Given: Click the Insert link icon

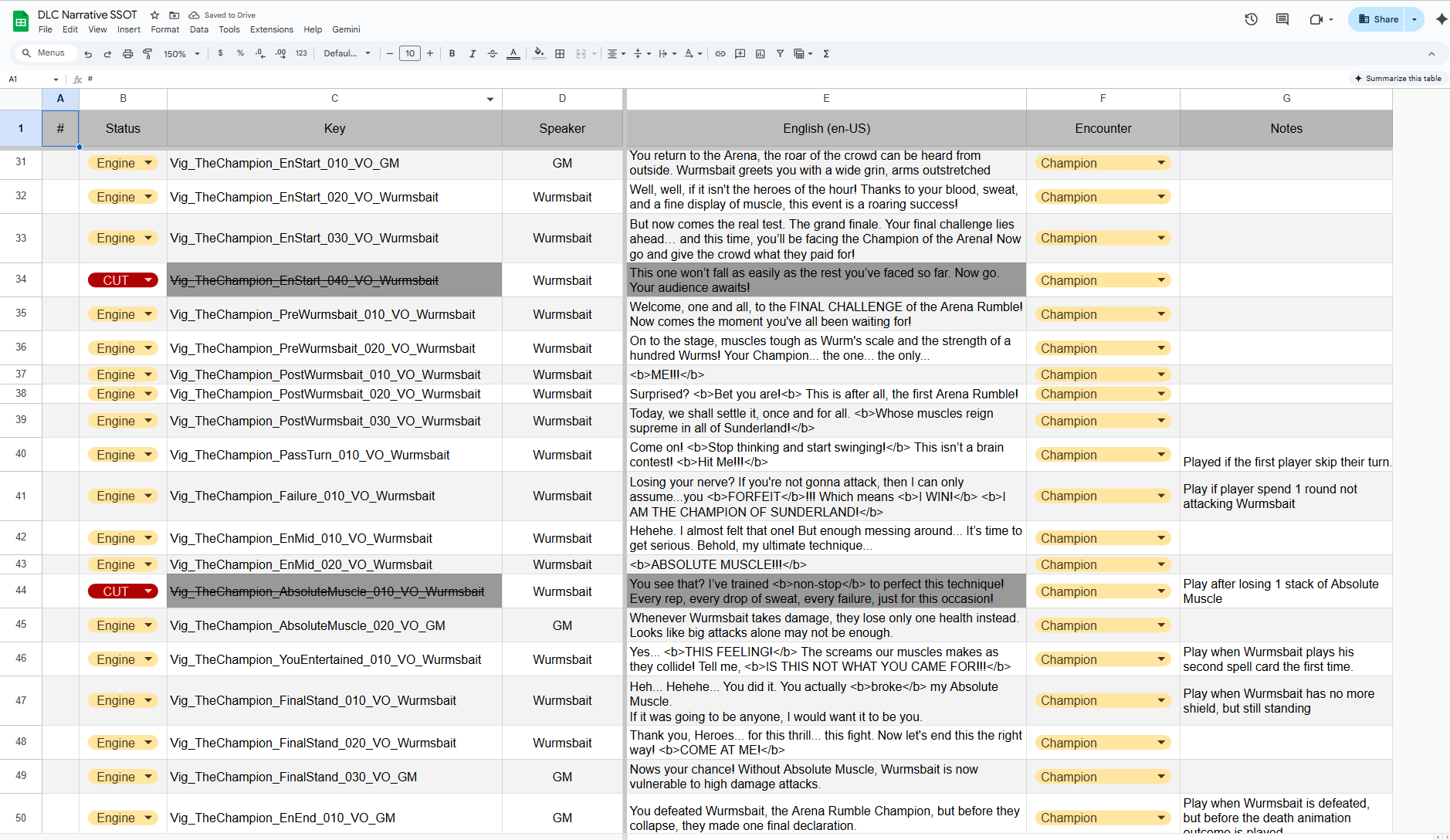Looking at the screenshot, I should click(720, 53).
